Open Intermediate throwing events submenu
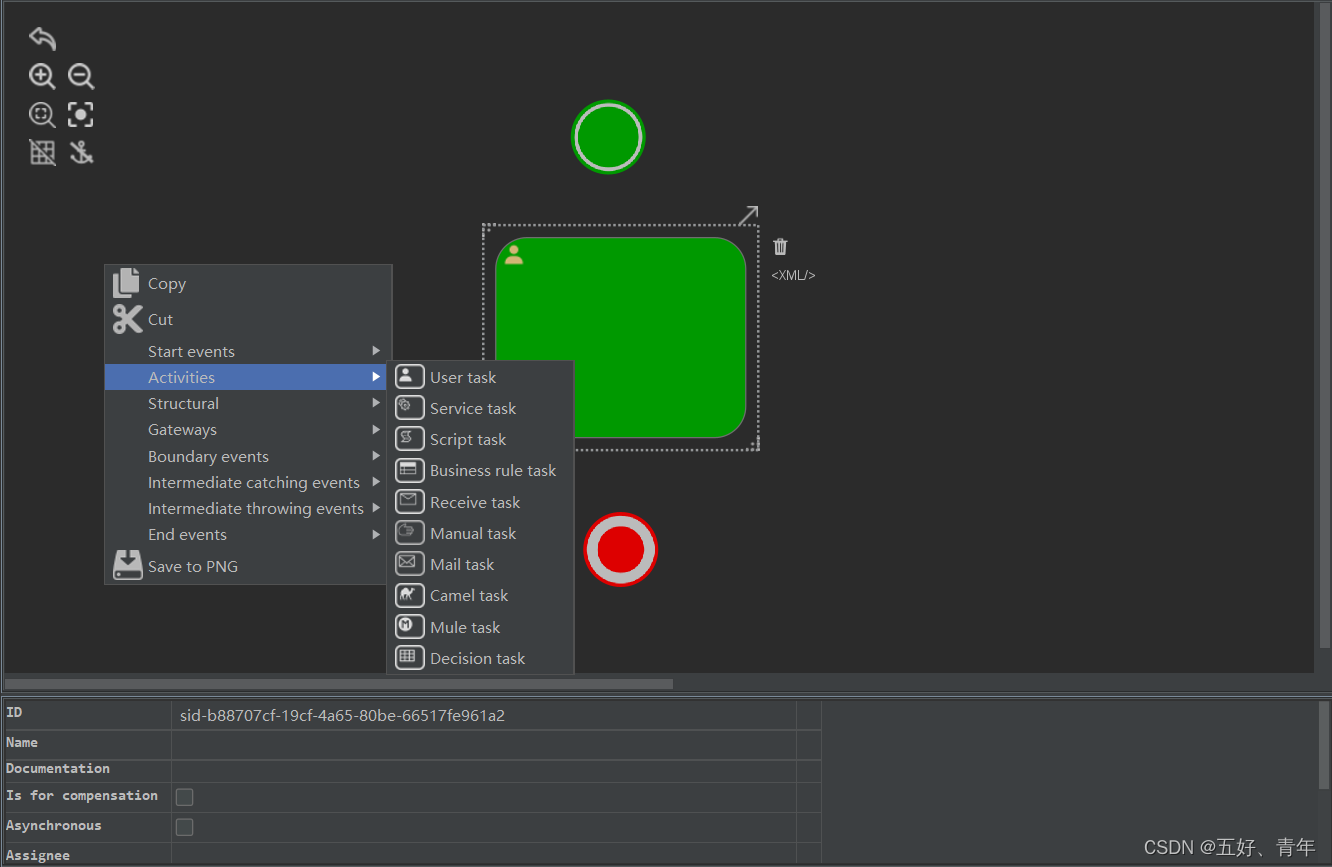 [248, 508]
